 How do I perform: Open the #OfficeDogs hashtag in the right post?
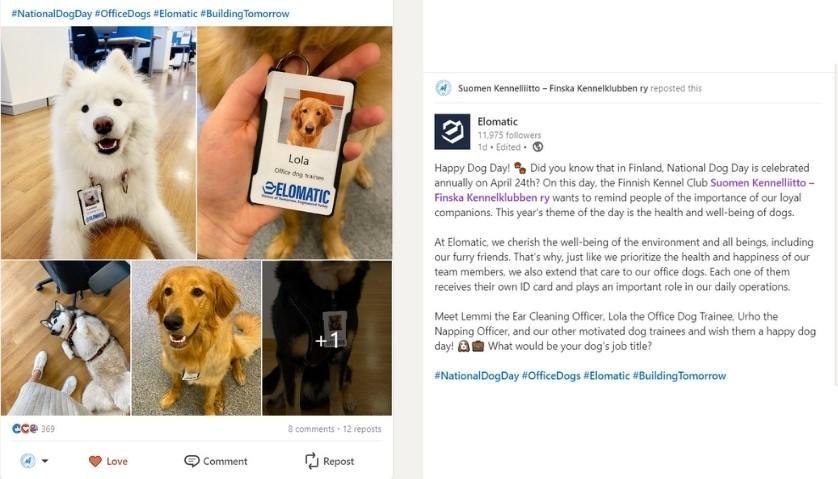click(x=550, y=376)
